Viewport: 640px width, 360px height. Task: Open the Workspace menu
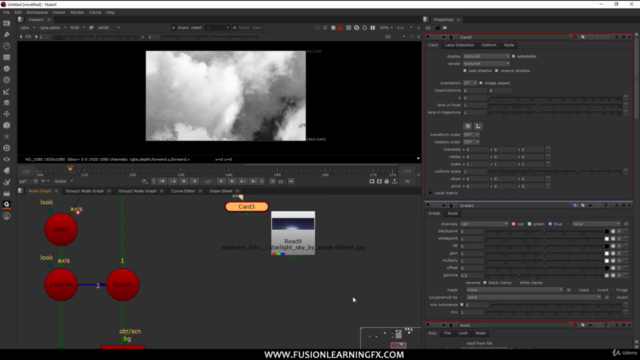click(37, 12)
